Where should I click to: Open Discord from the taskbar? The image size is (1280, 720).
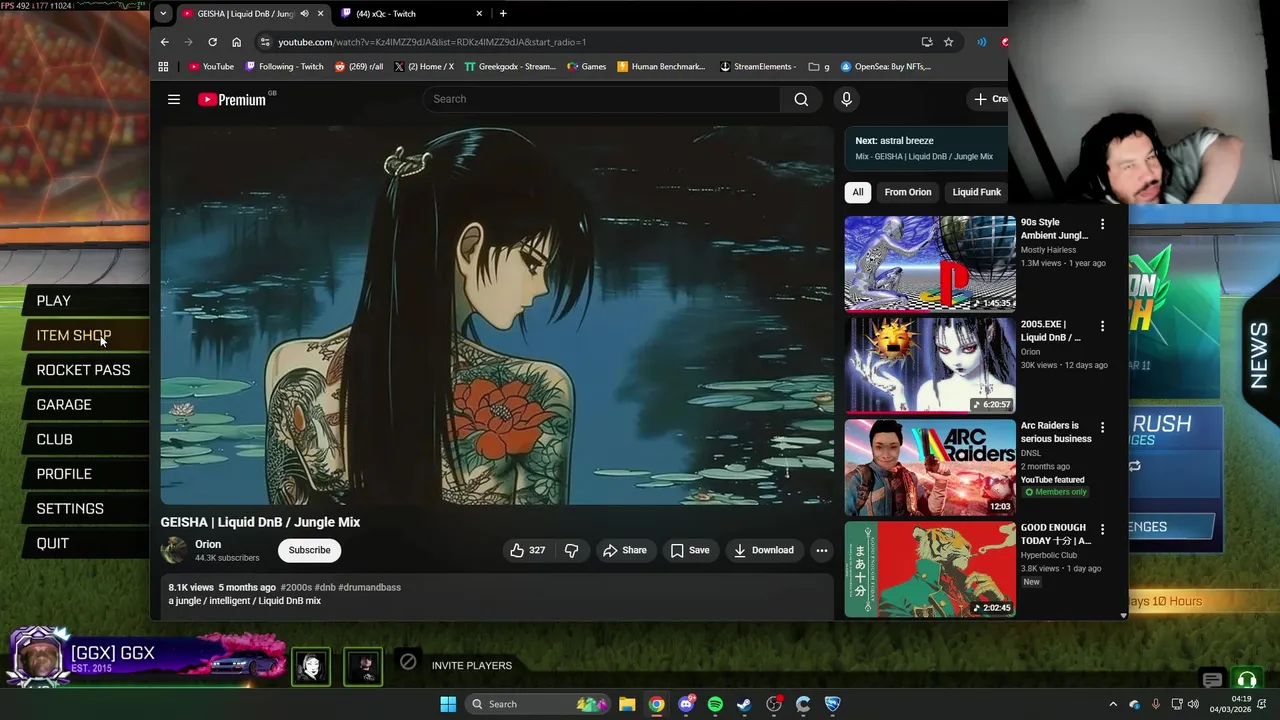[686, 704]
